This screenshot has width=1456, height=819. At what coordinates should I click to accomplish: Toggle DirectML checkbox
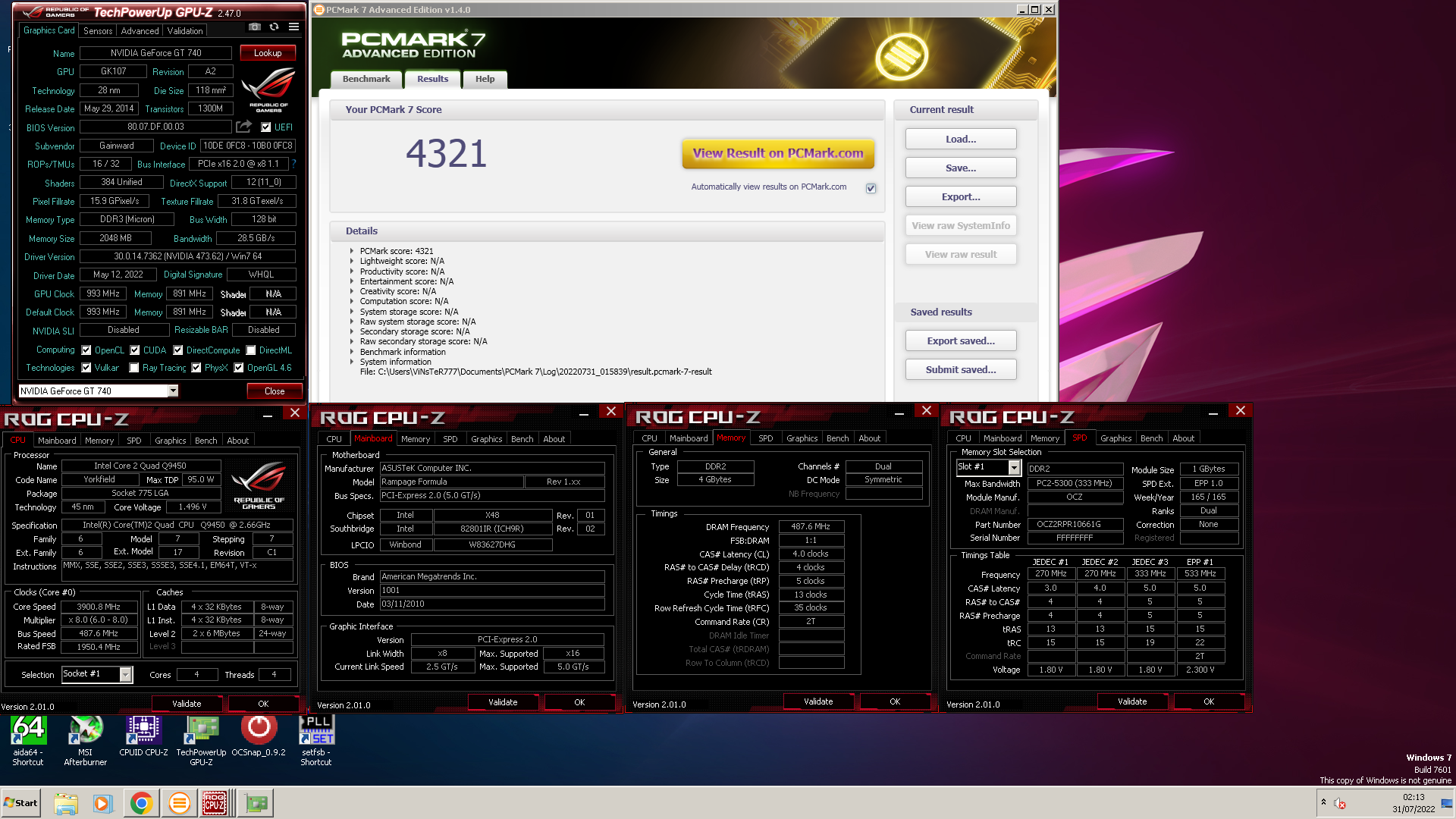tap(251, 350)
